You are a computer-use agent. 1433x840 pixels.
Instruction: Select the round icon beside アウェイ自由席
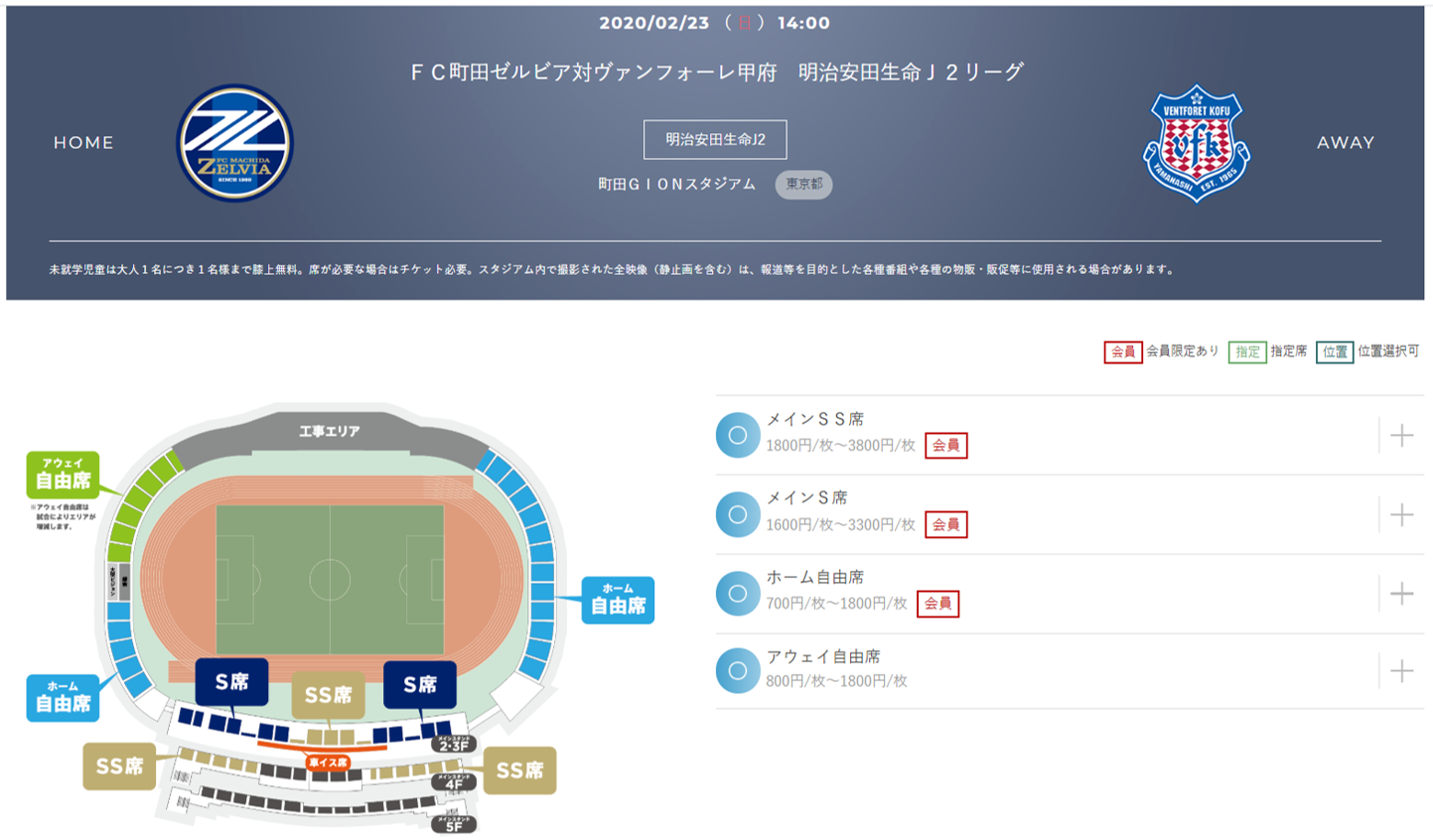pos(738,671)
